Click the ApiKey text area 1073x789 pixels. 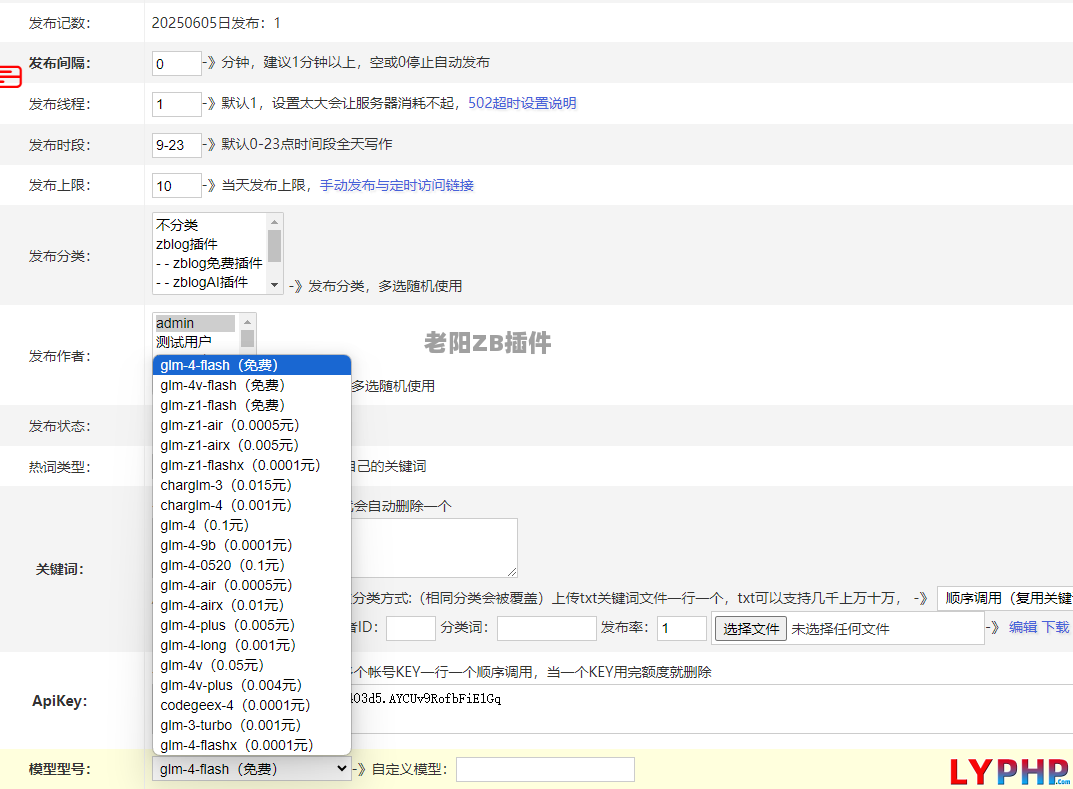click(712, 709)
